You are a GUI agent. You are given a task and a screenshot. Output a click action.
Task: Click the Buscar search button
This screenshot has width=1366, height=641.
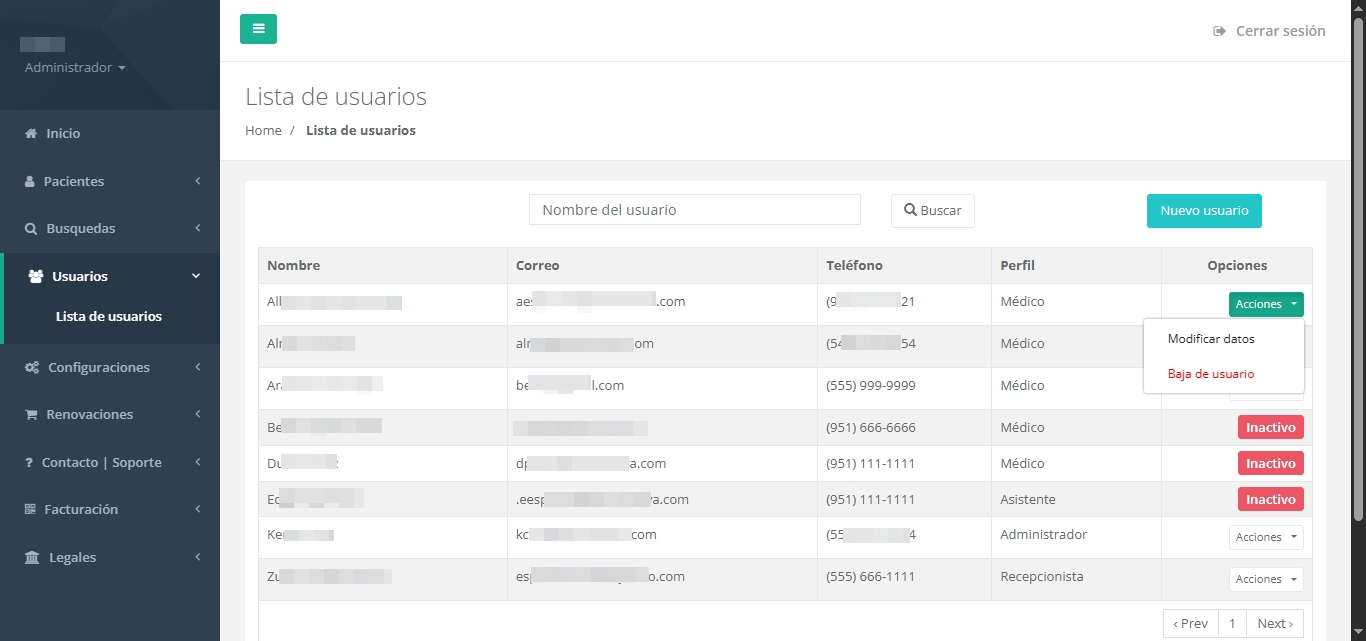click(x=932, y=211)
